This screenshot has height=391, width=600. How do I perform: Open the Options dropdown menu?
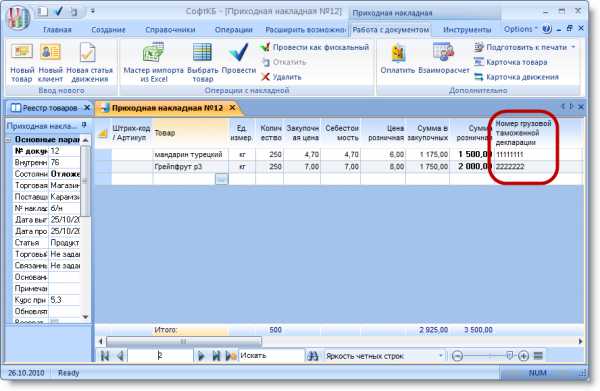[x=520, y=29]
